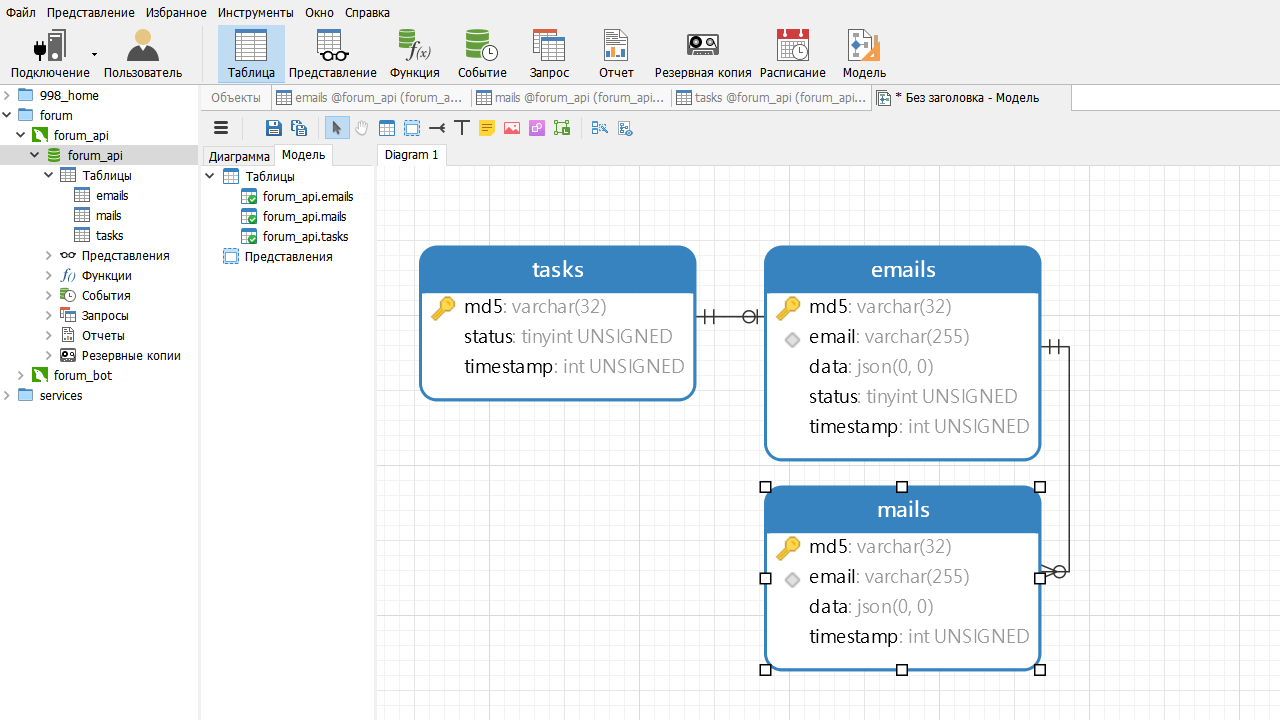The height and width of the screenshot is (720, 1280).
Task: Expand the Резервные копии tree node
Action: pyautogui.click(x=49, y=355)
